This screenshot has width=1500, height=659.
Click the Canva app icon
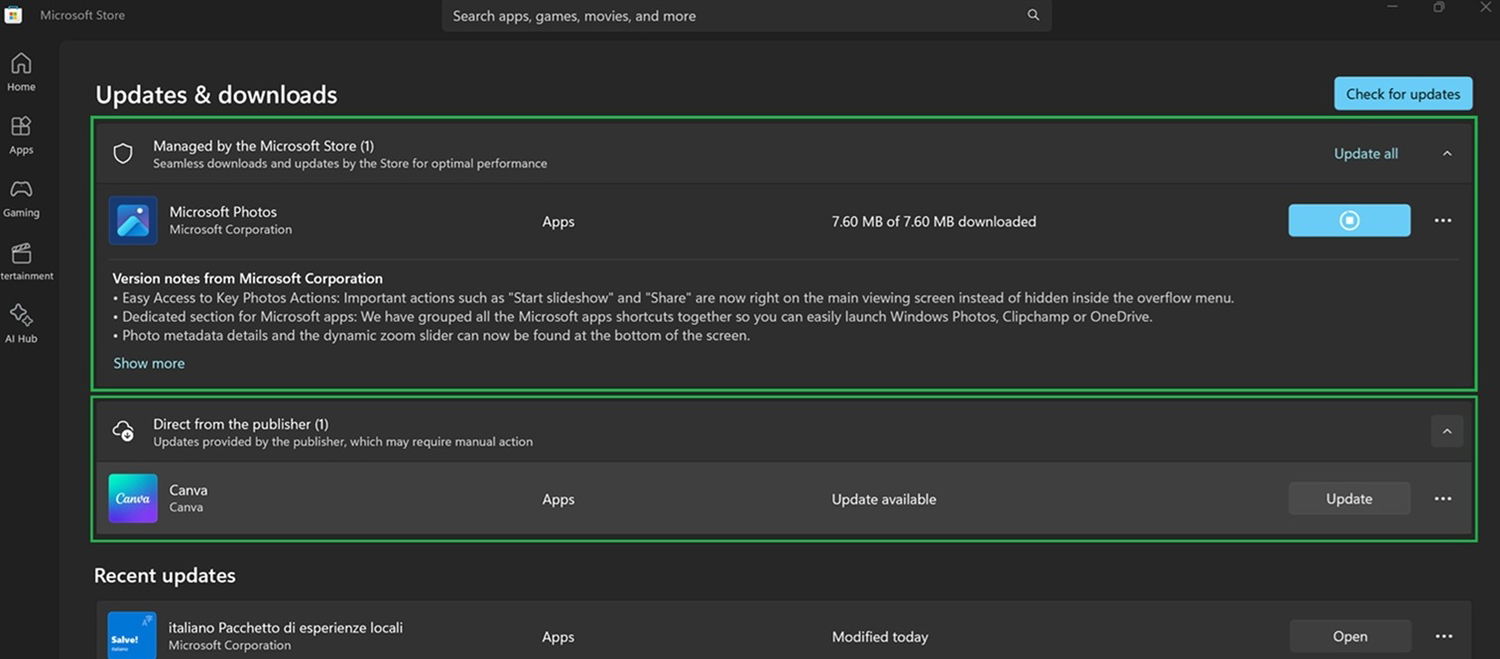click(x=132, y=498)
